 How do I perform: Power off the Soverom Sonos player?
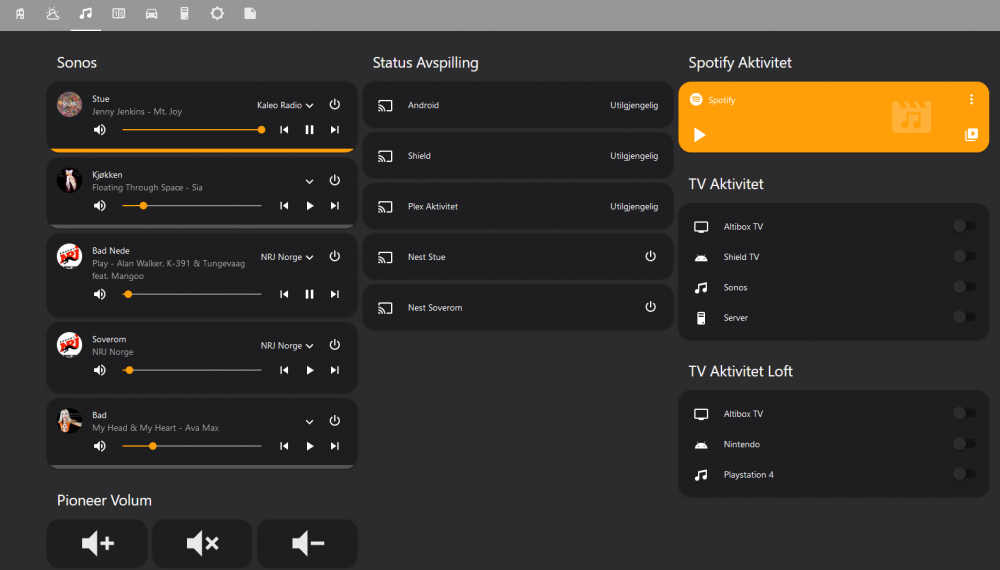tap(334, 345)
